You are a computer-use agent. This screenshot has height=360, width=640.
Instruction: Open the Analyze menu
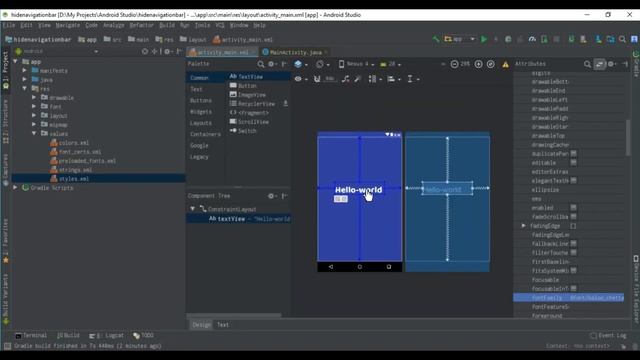113,25
